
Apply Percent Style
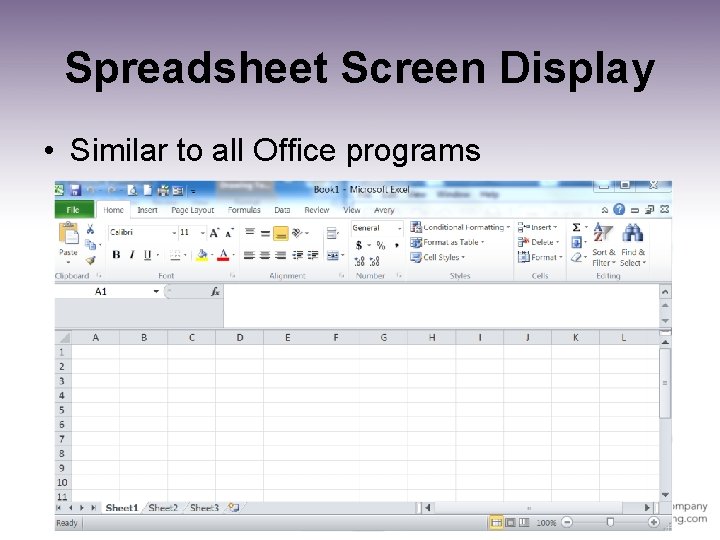[381, 245]
